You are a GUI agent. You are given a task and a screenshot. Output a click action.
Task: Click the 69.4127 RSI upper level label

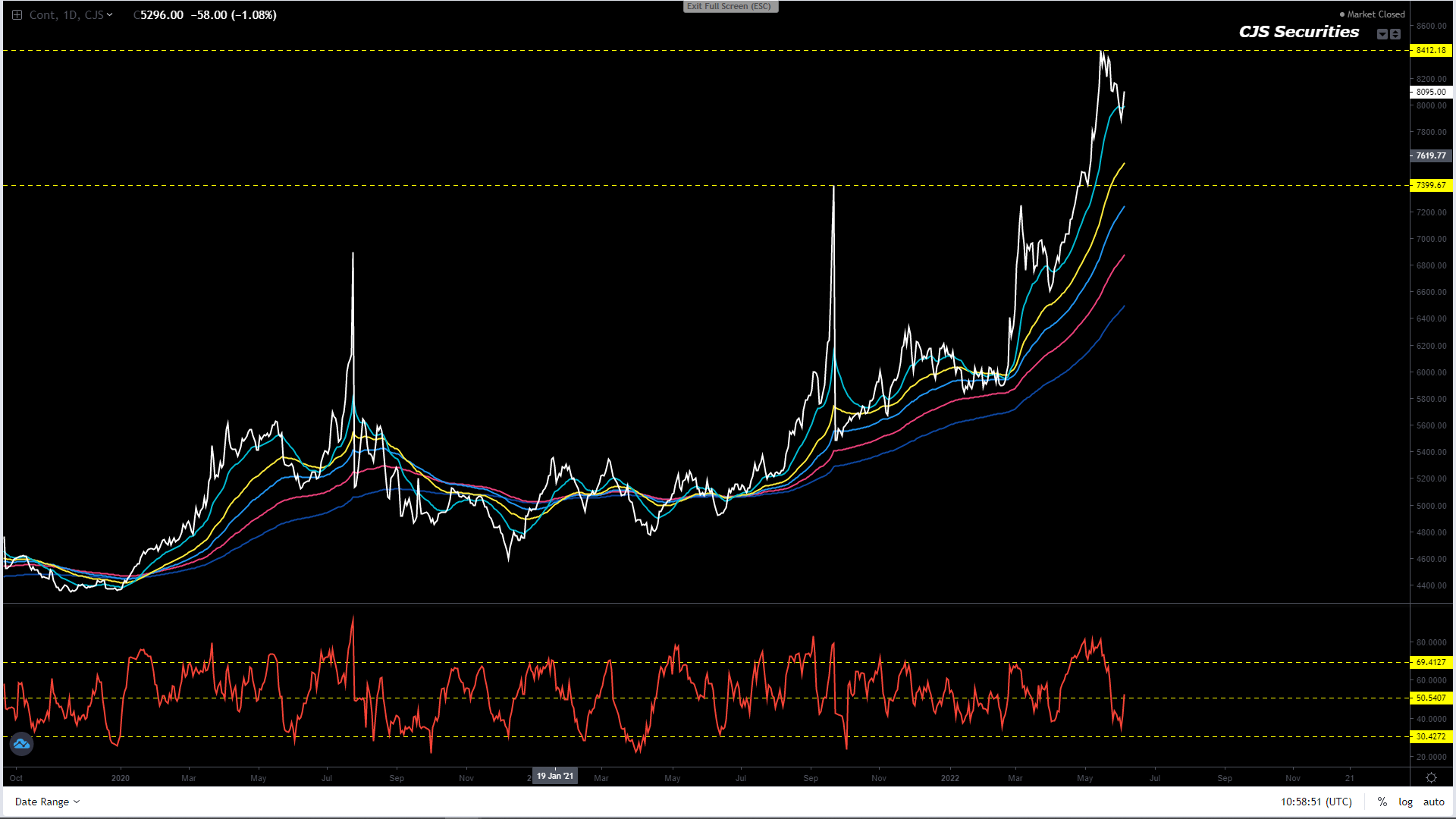1430,662
